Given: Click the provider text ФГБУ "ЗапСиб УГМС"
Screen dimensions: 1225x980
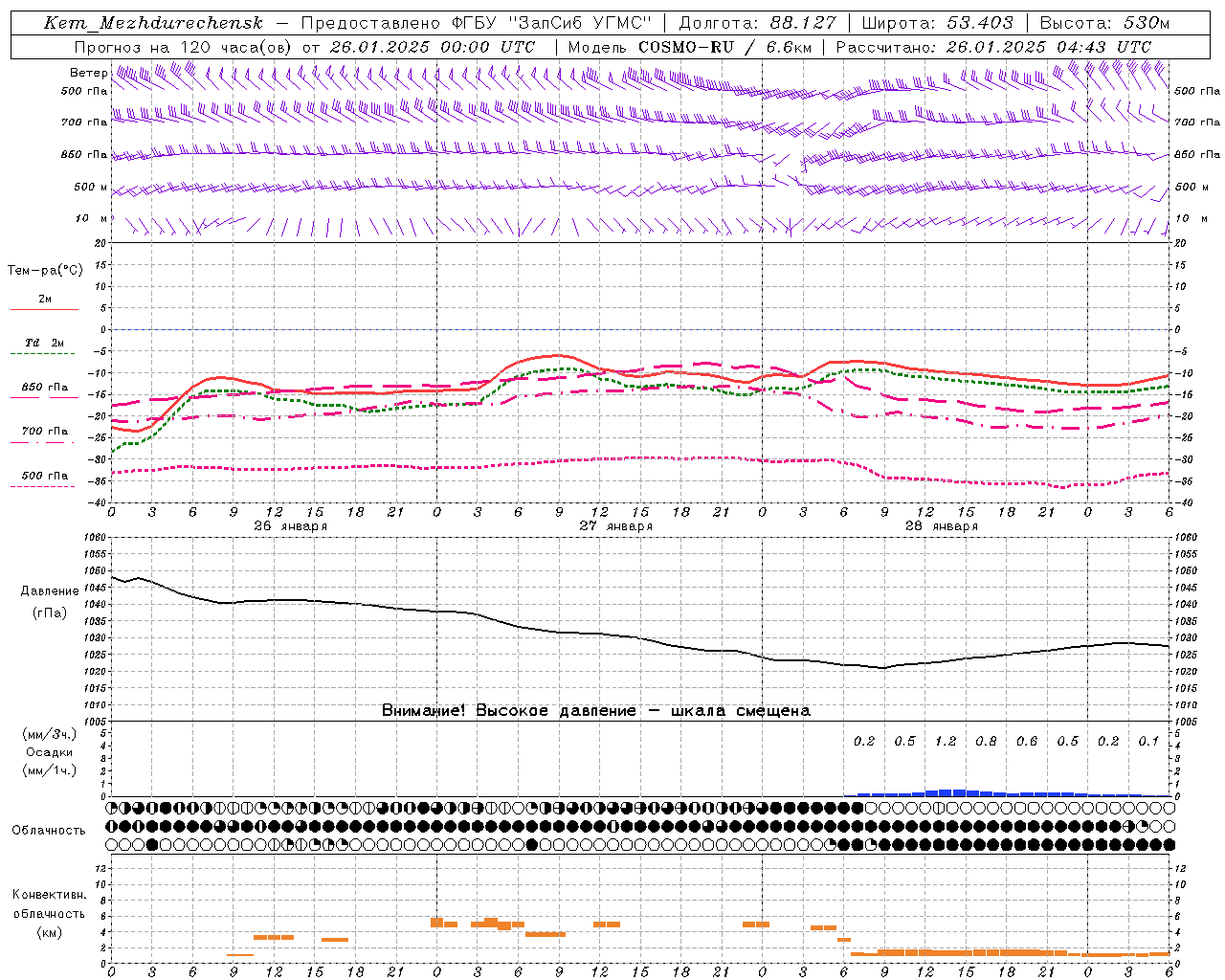Looking at the screenshot, I should point(552,23).
